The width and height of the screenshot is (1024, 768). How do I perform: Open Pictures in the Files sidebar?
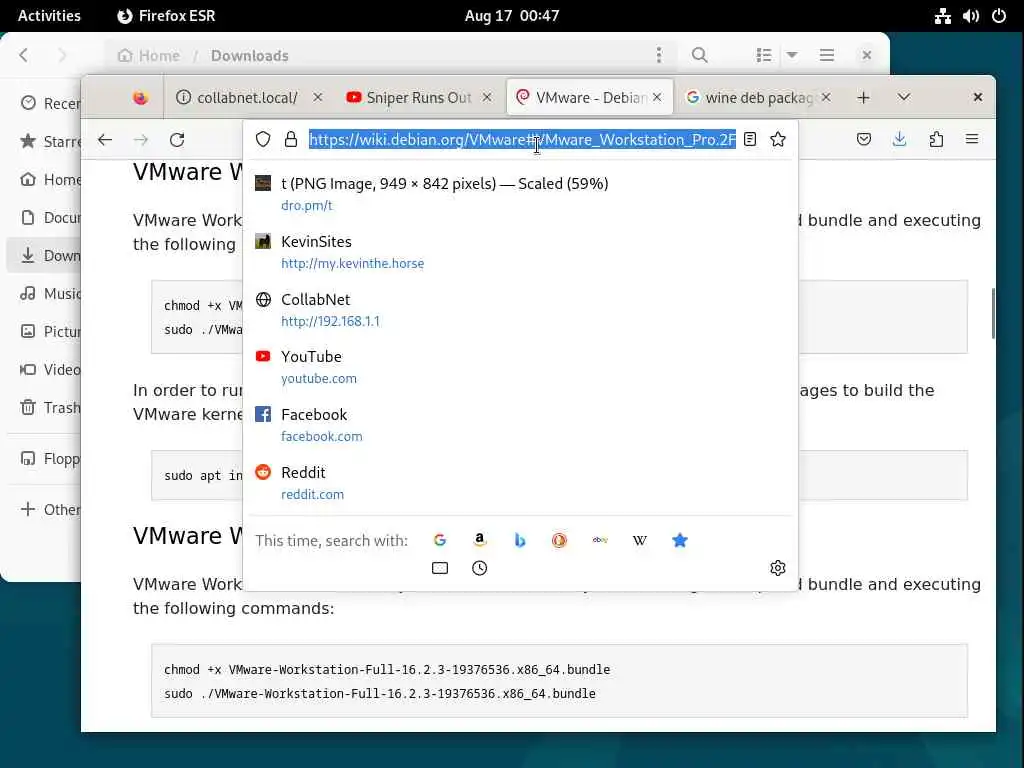(46, 331)
